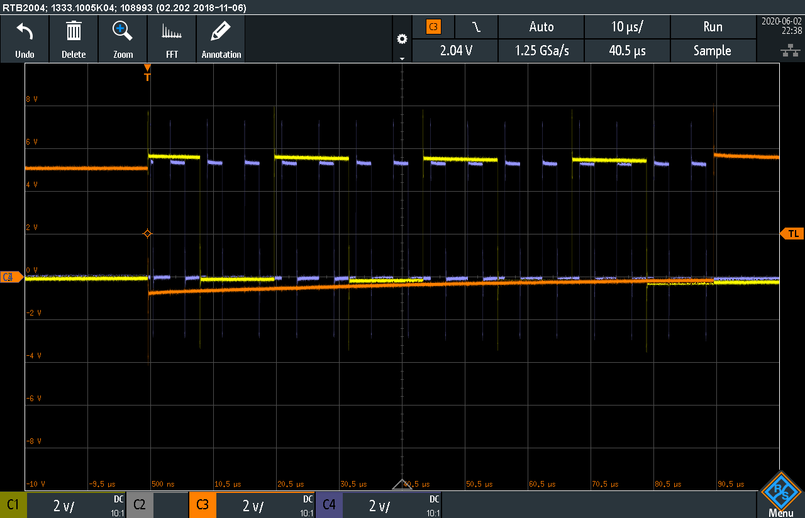Viewport: 805px width, 518px height.
Task: Click the 8 V vertical axis label
Action: pos(32,99)
